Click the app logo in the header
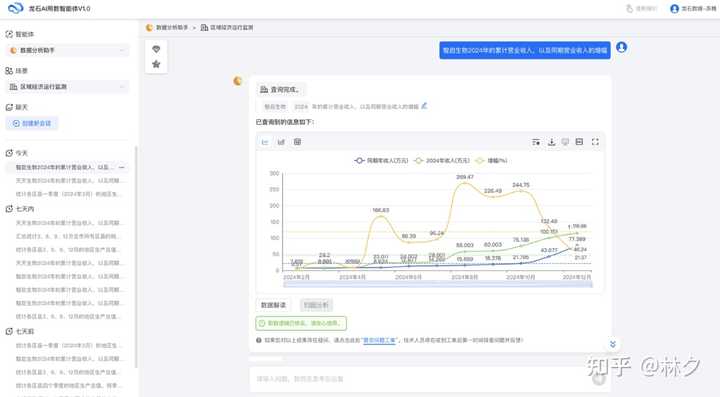This screenshot has width=720, height=397. tap(16, 8)
